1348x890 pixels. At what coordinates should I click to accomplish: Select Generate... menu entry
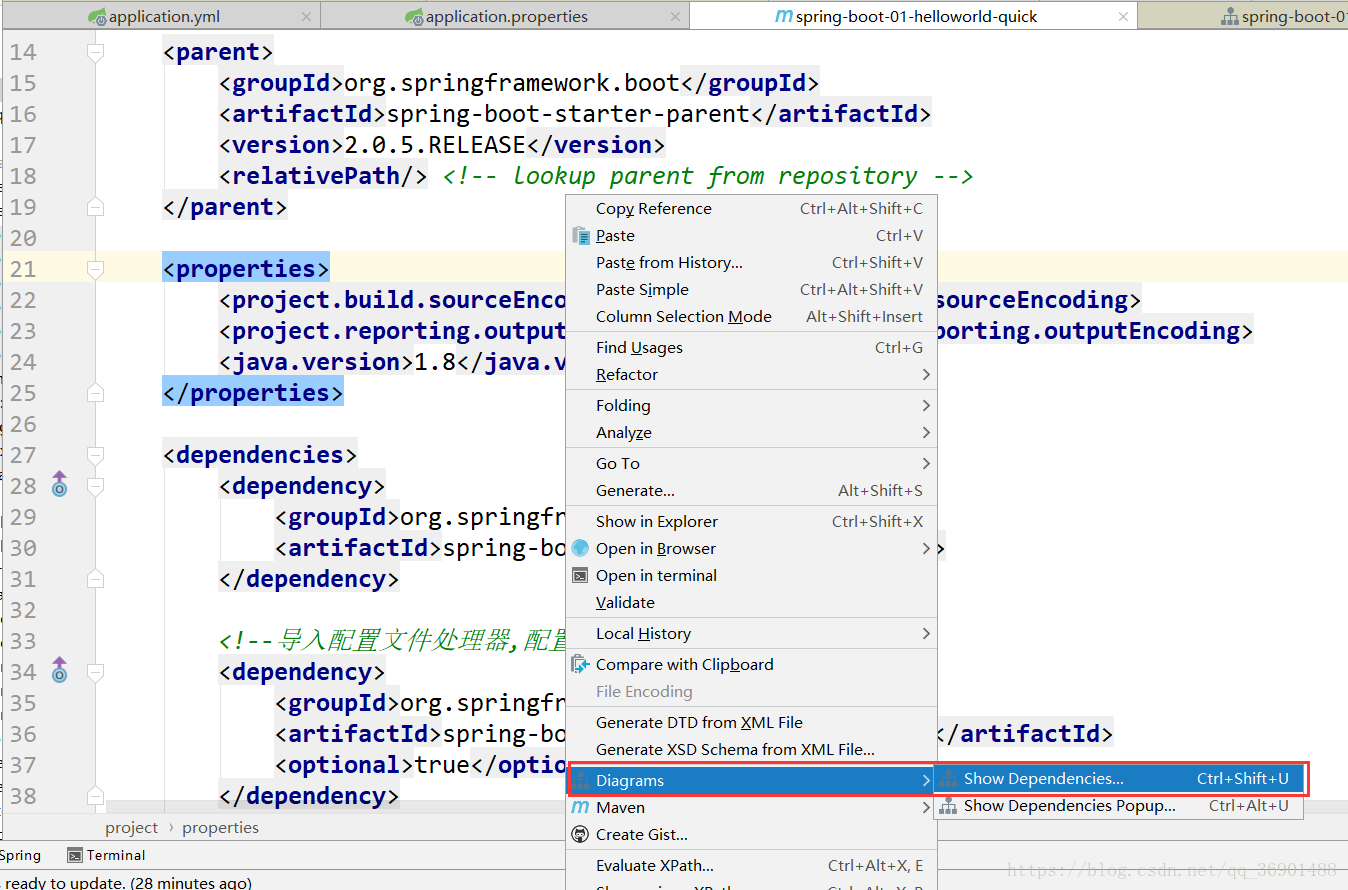pos(751,491)
